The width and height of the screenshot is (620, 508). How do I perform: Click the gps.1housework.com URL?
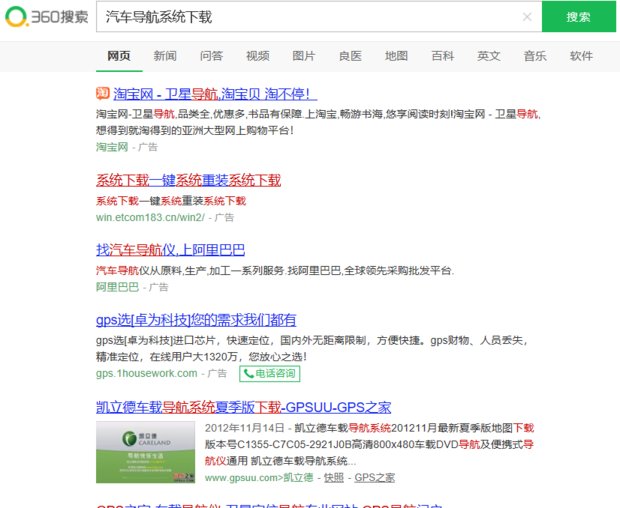click(147, 373)
